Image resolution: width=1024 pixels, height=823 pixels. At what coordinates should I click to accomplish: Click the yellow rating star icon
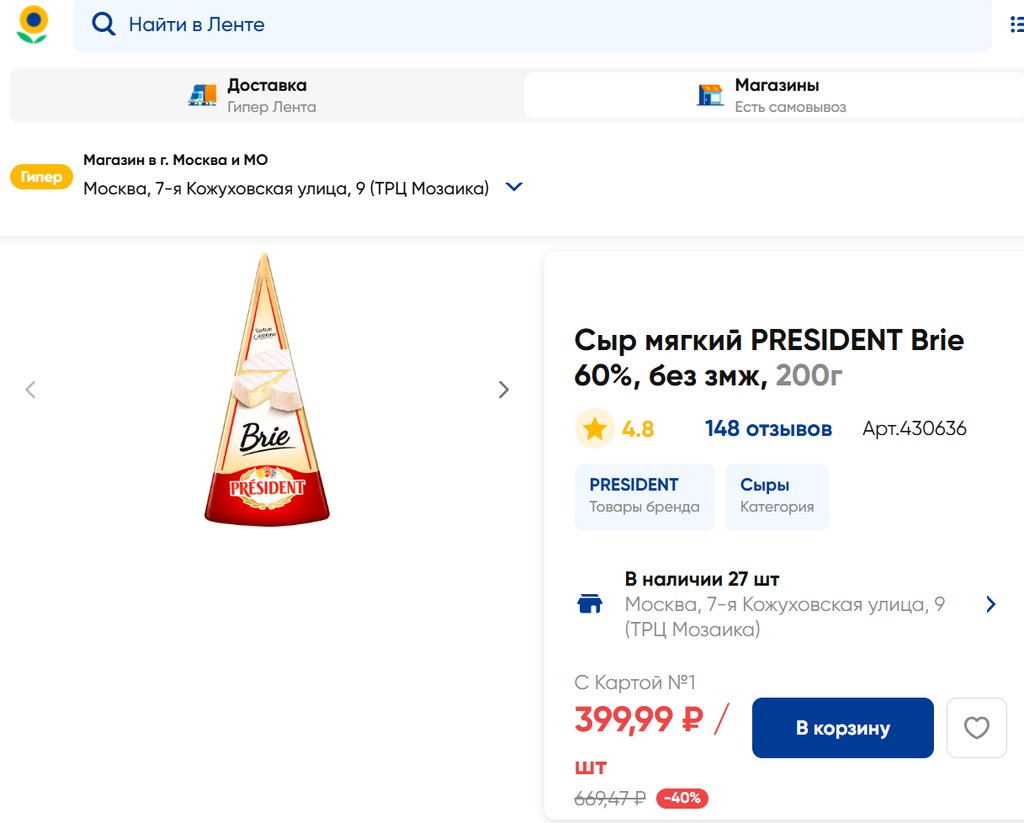pos(595,429)
